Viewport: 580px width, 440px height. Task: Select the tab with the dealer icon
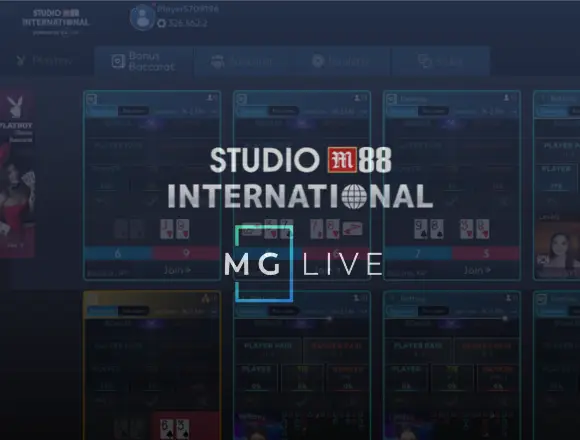click(243, 61)
